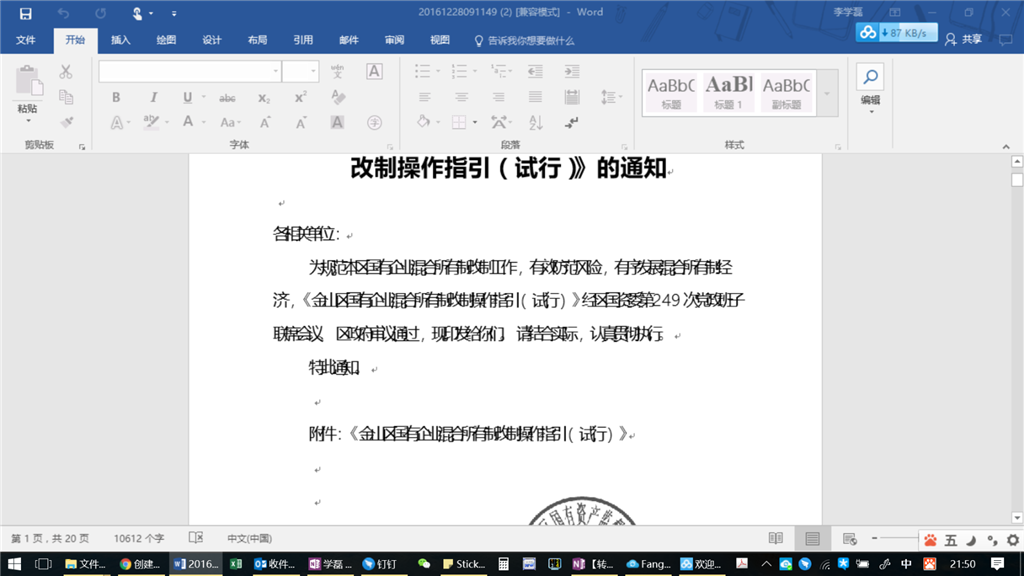Screen dimensions: 1024x576
Task: Toggle strikethrough abc button
Action: pos(227,98)
